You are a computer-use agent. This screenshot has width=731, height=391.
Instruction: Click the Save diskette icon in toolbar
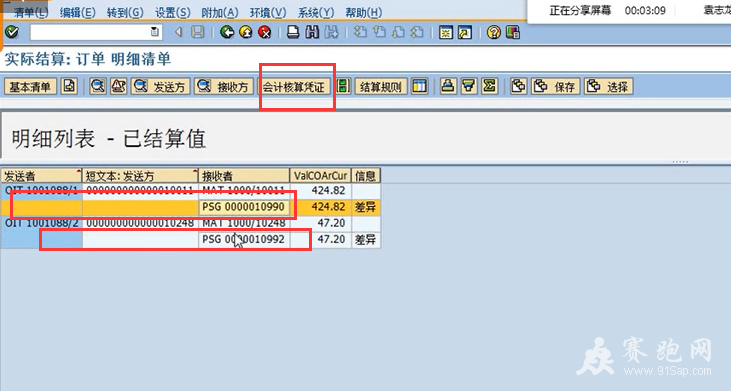coord(198,32)
